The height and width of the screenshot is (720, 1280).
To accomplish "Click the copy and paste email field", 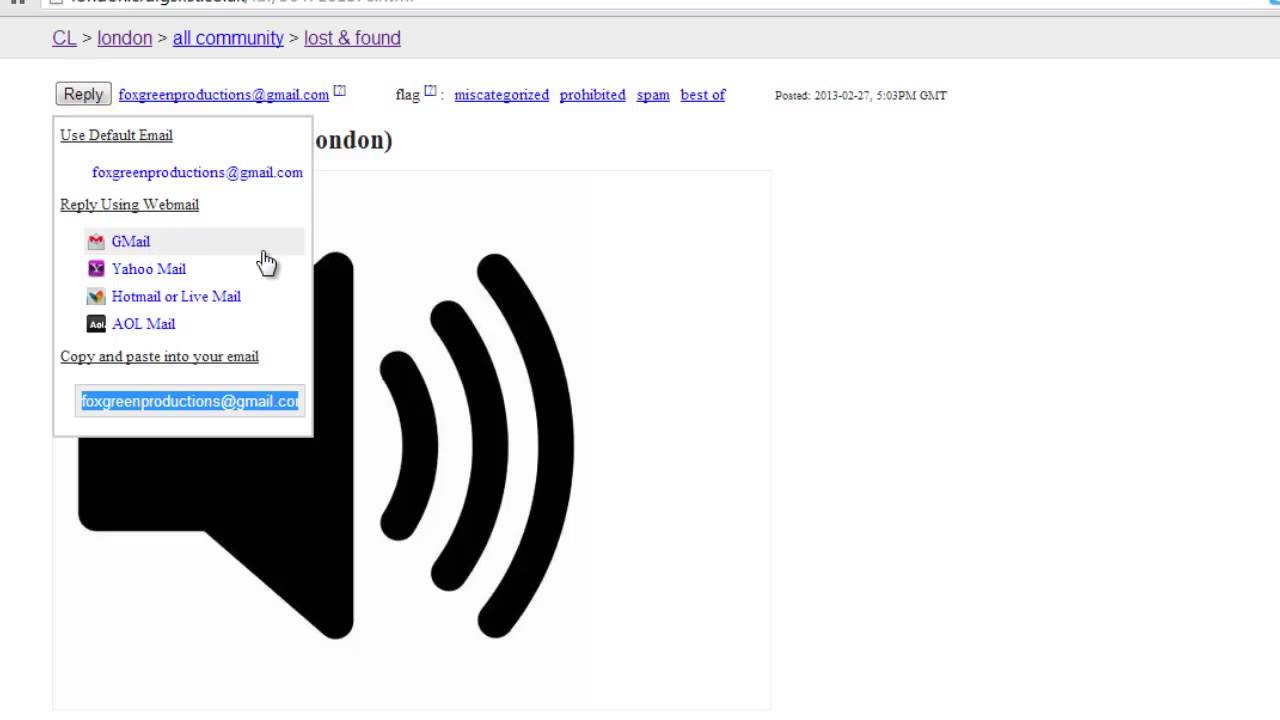I will (189, 401).
